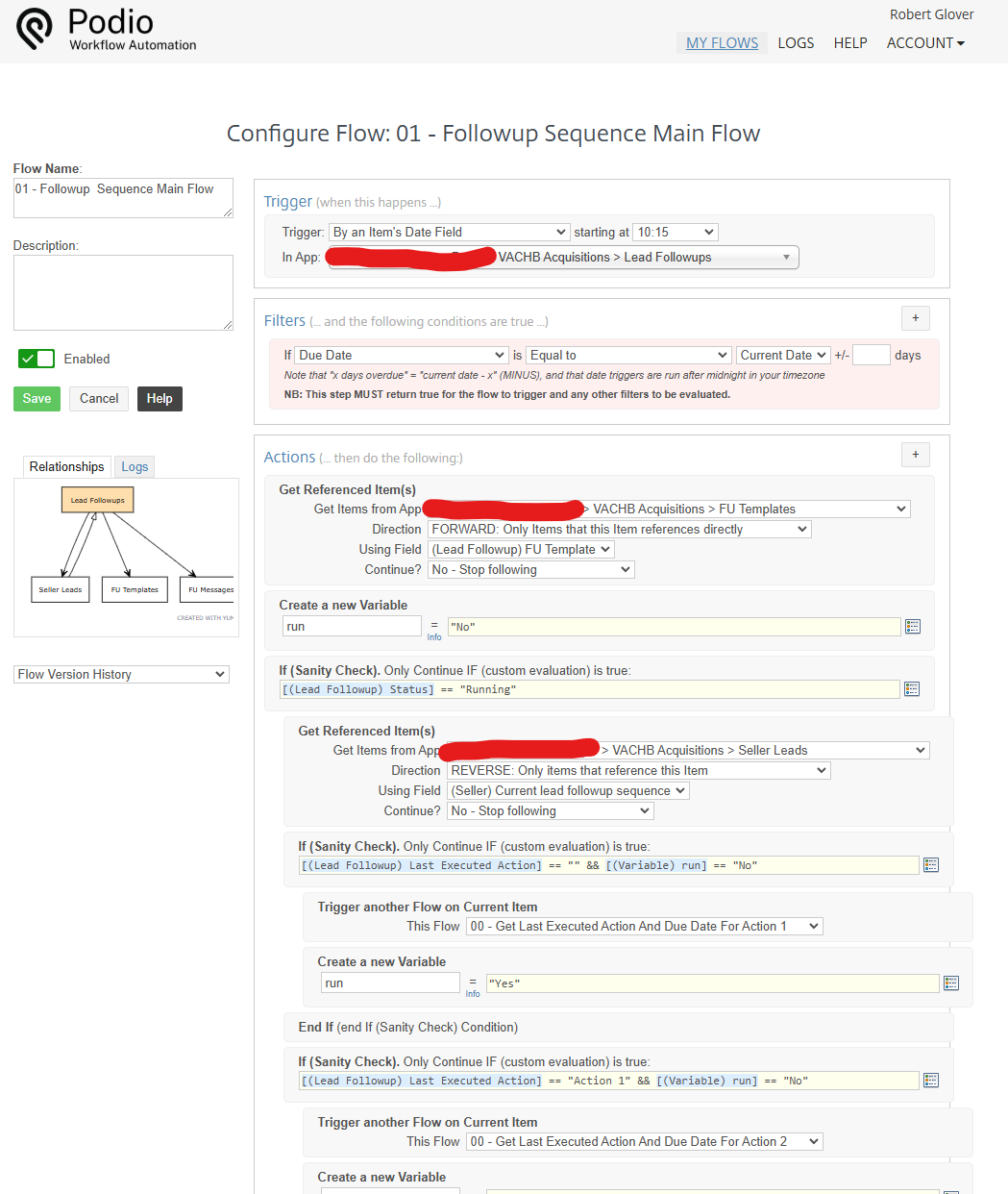Open the starting time 10:15 dropdown
This screenshot has height=1194, width=1008.
pos(676,233)
